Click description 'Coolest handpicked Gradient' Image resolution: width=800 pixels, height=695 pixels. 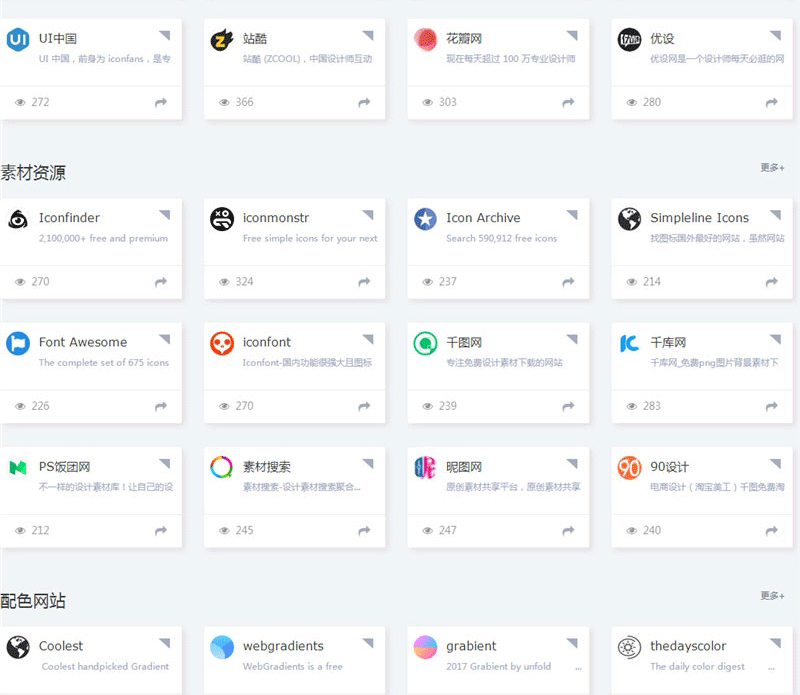[x=105, y=666]
